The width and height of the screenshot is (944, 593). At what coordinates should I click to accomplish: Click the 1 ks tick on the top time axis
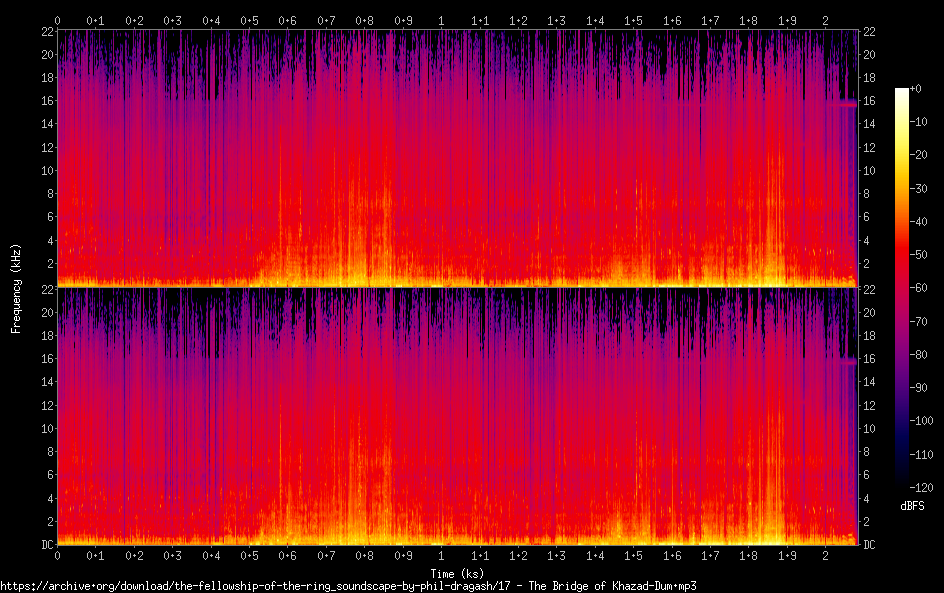coord(441,20)
